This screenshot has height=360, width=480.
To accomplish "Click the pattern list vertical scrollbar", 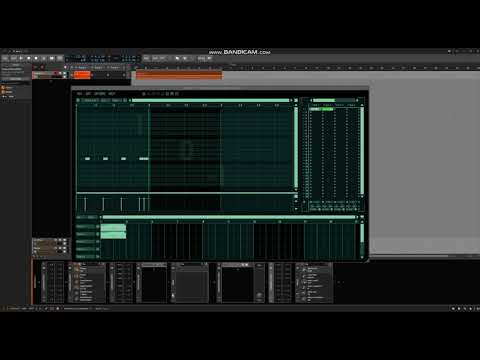I will point(362,150).
